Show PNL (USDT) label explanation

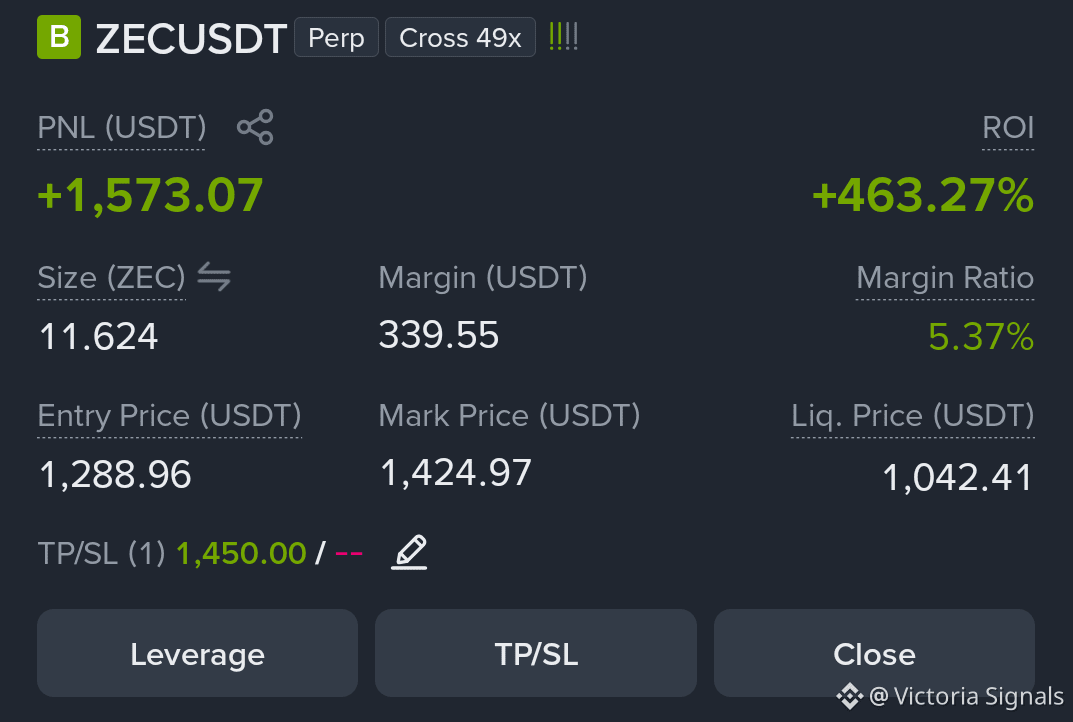click(x=122, y=128)
